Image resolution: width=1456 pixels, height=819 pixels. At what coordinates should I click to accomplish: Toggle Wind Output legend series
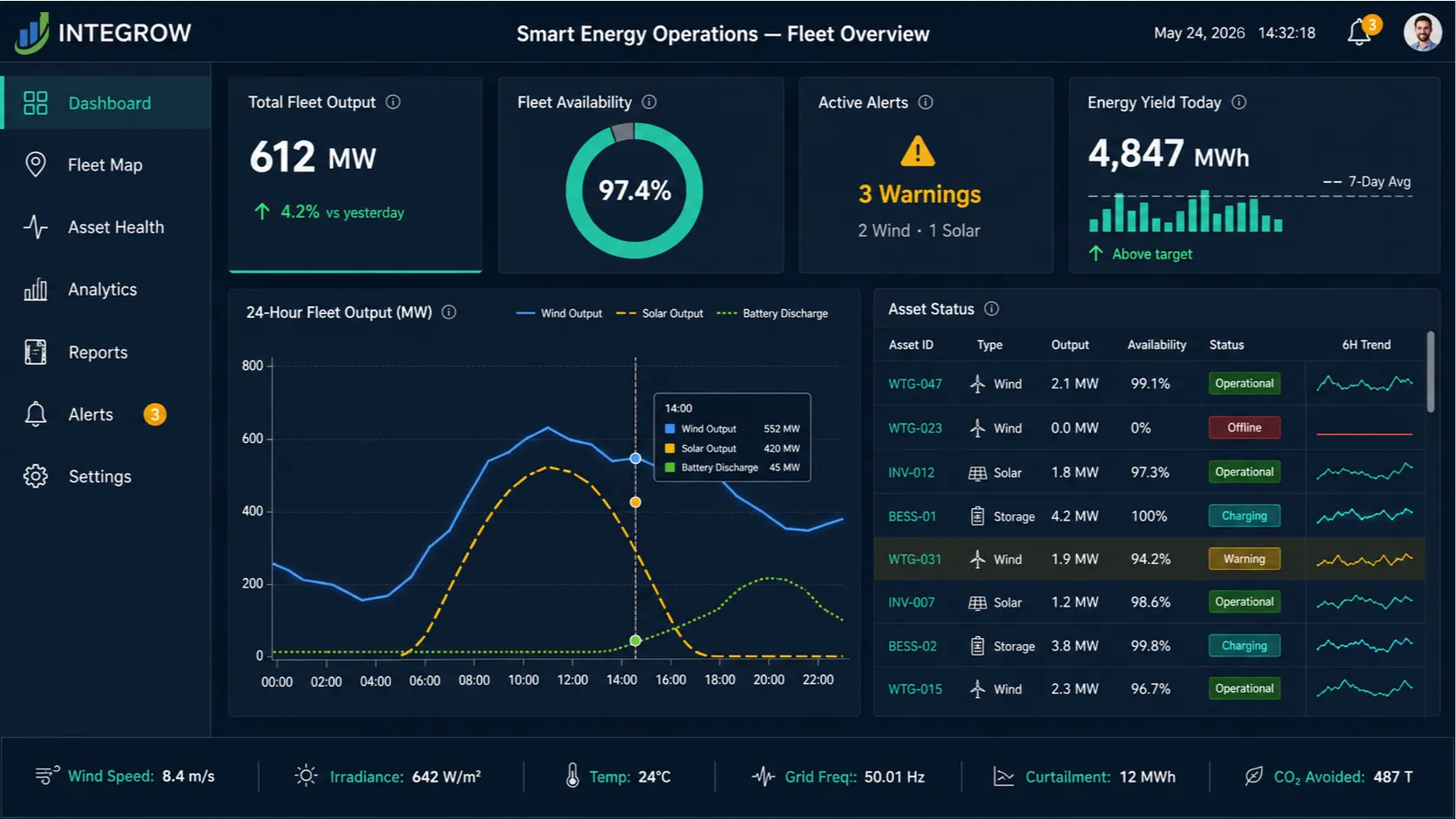pos(559,313)
